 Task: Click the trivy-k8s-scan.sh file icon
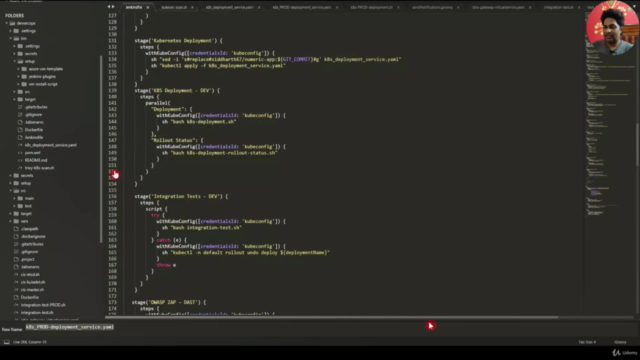pyautogui.click(x=20, y=168)
